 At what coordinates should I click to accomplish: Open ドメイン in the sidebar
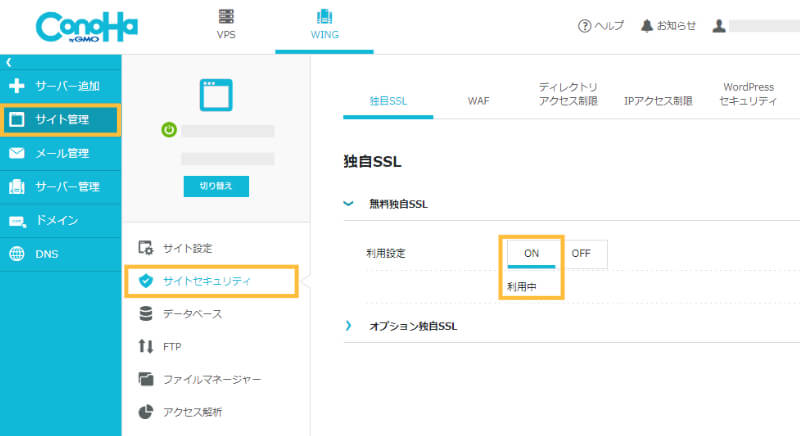pyautogui.click(x=61, y=220)
